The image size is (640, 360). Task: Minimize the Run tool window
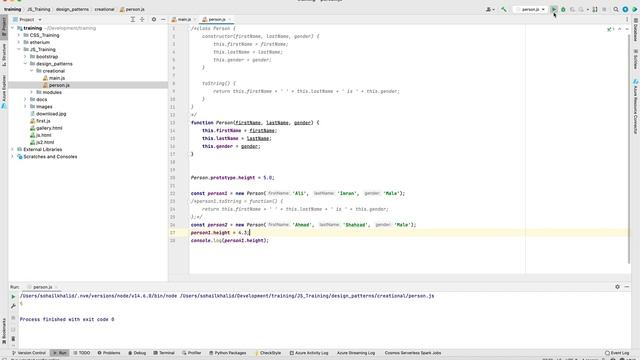627,287
